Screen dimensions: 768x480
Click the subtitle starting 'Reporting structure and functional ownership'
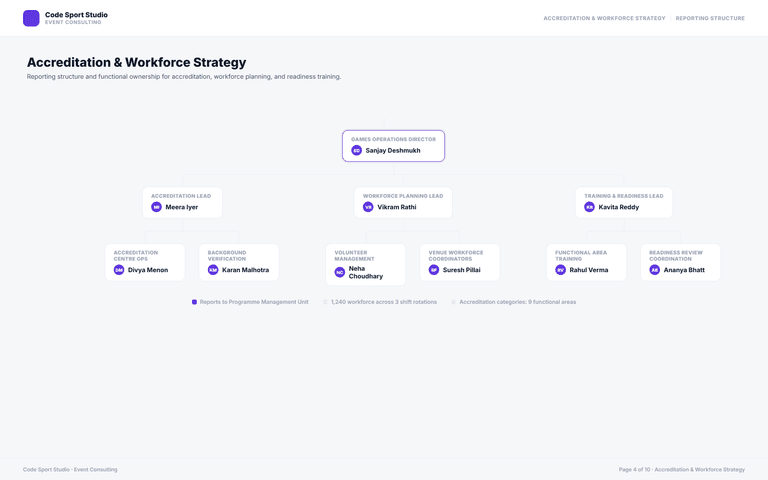point(184,77)
